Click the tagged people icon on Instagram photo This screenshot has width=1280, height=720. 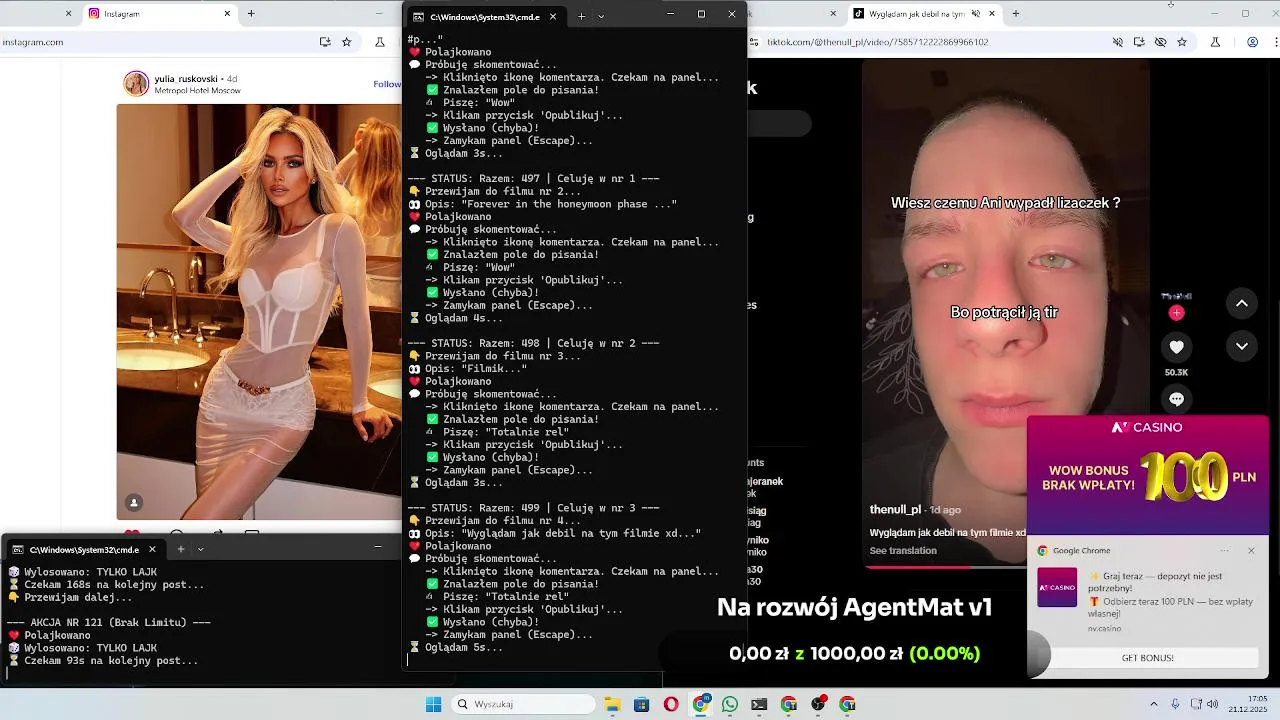coord(134,503)
